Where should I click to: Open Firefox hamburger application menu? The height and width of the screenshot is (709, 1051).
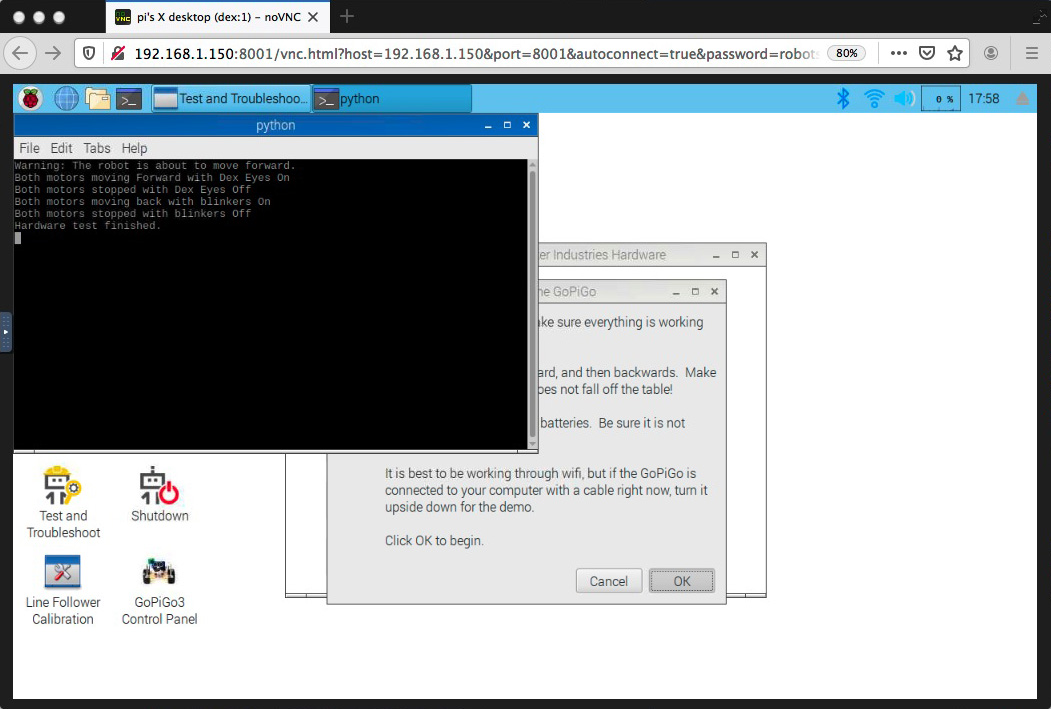[1031, 53]
